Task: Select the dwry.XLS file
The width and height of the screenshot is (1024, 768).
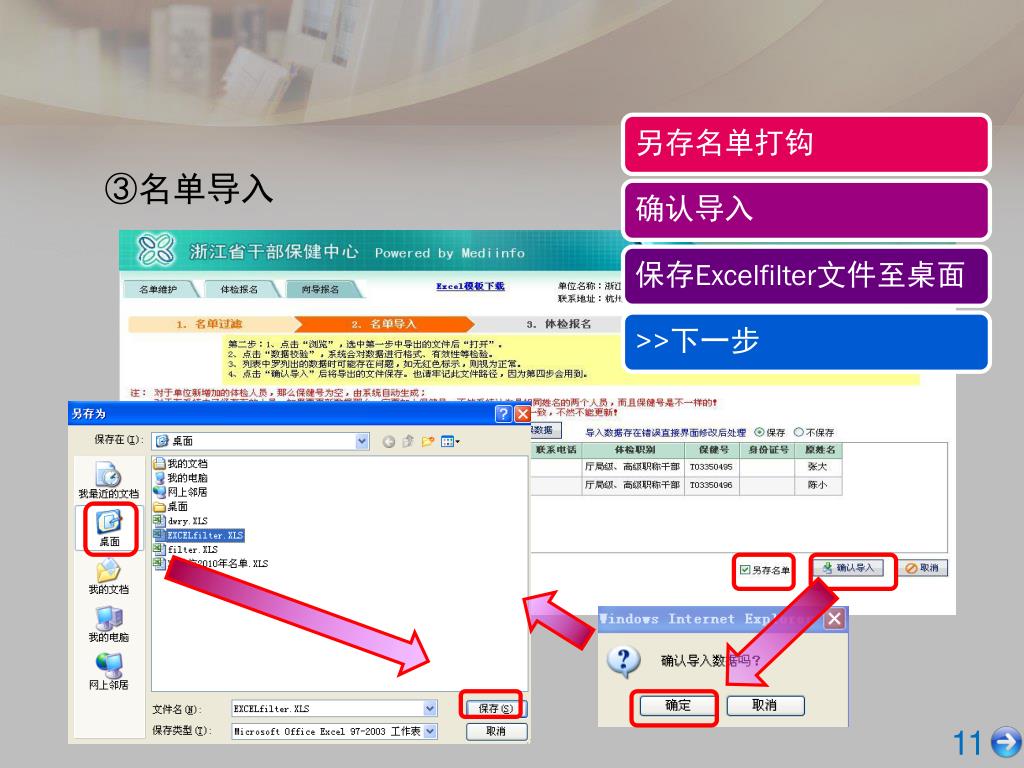Action: click(x=180, y=520)
